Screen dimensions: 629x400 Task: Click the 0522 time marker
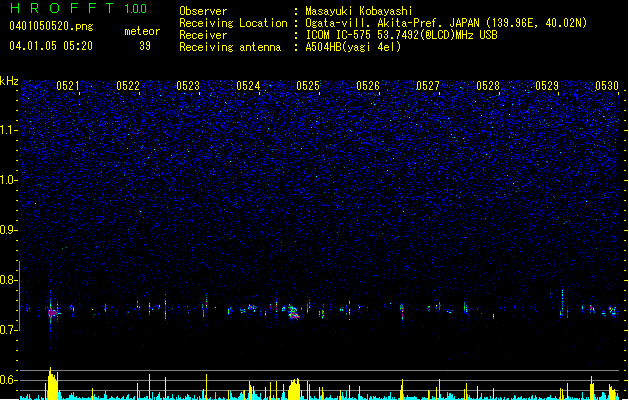click(128, 85)
